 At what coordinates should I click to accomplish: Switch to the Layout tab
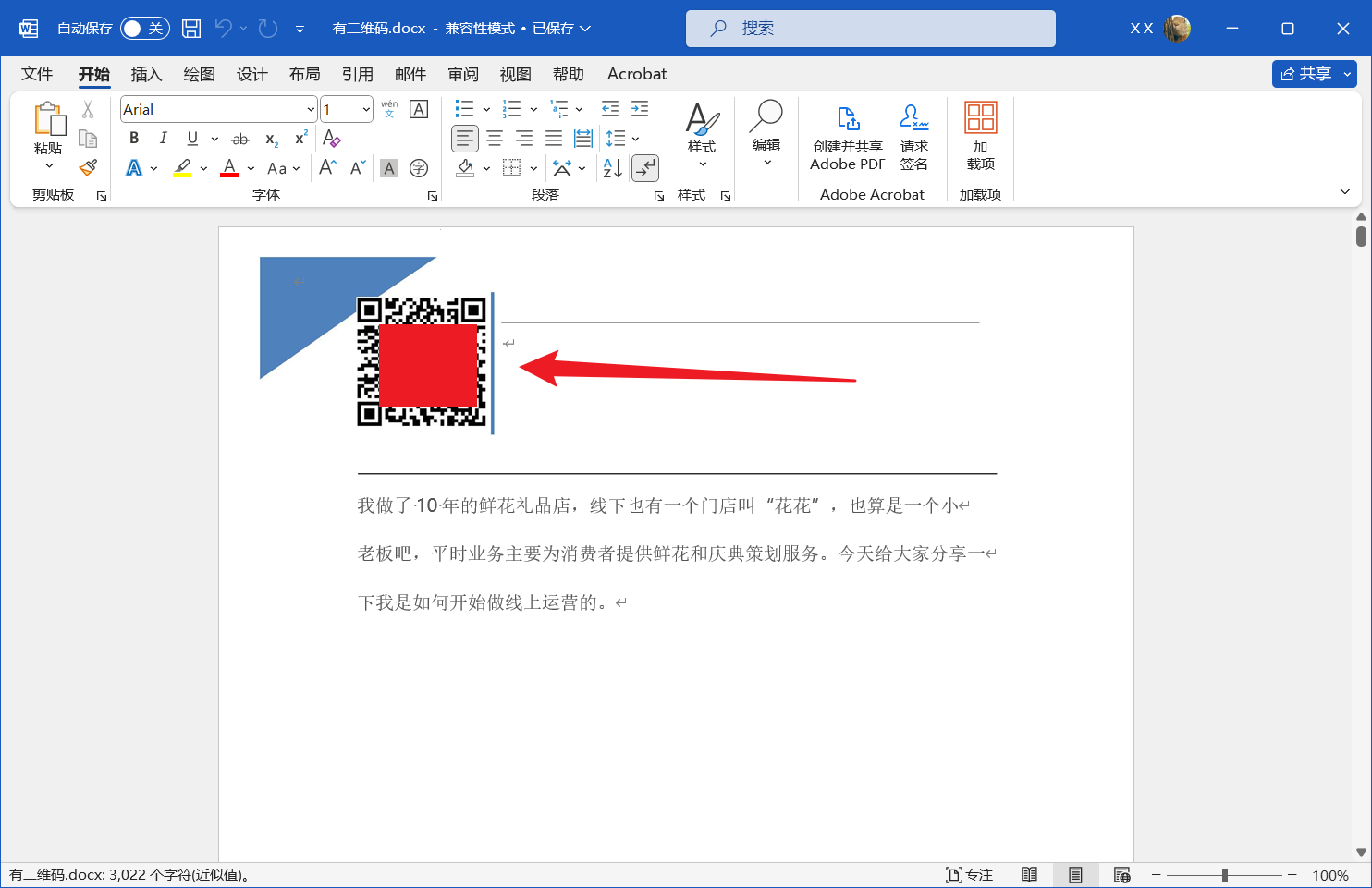[x=304, y=74]
